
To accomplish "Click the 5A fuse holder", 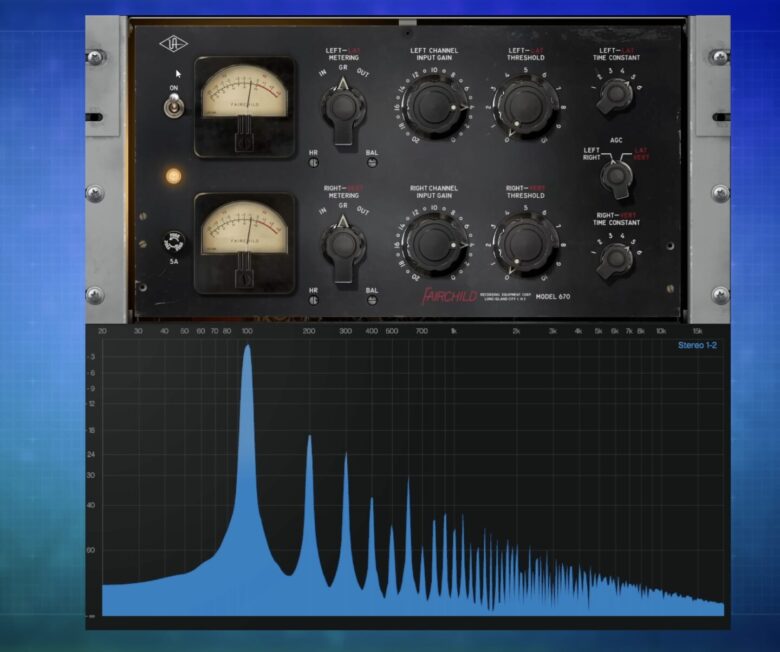I will [173, 243].
